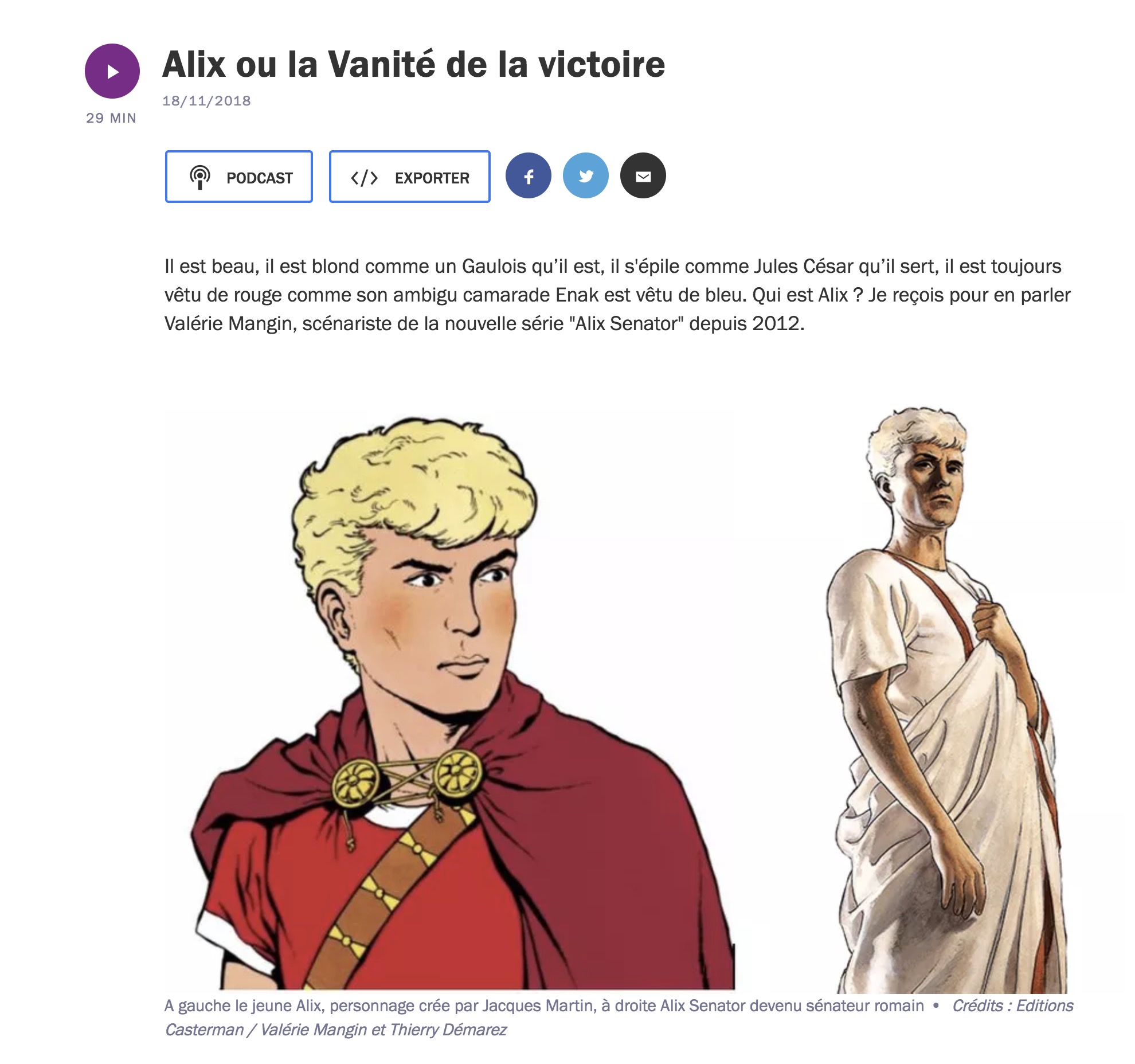1135x1064 pixels.
Task: Open the title "Alix ou la Vanité de la victoire"
Action: [x=414, y=64]
